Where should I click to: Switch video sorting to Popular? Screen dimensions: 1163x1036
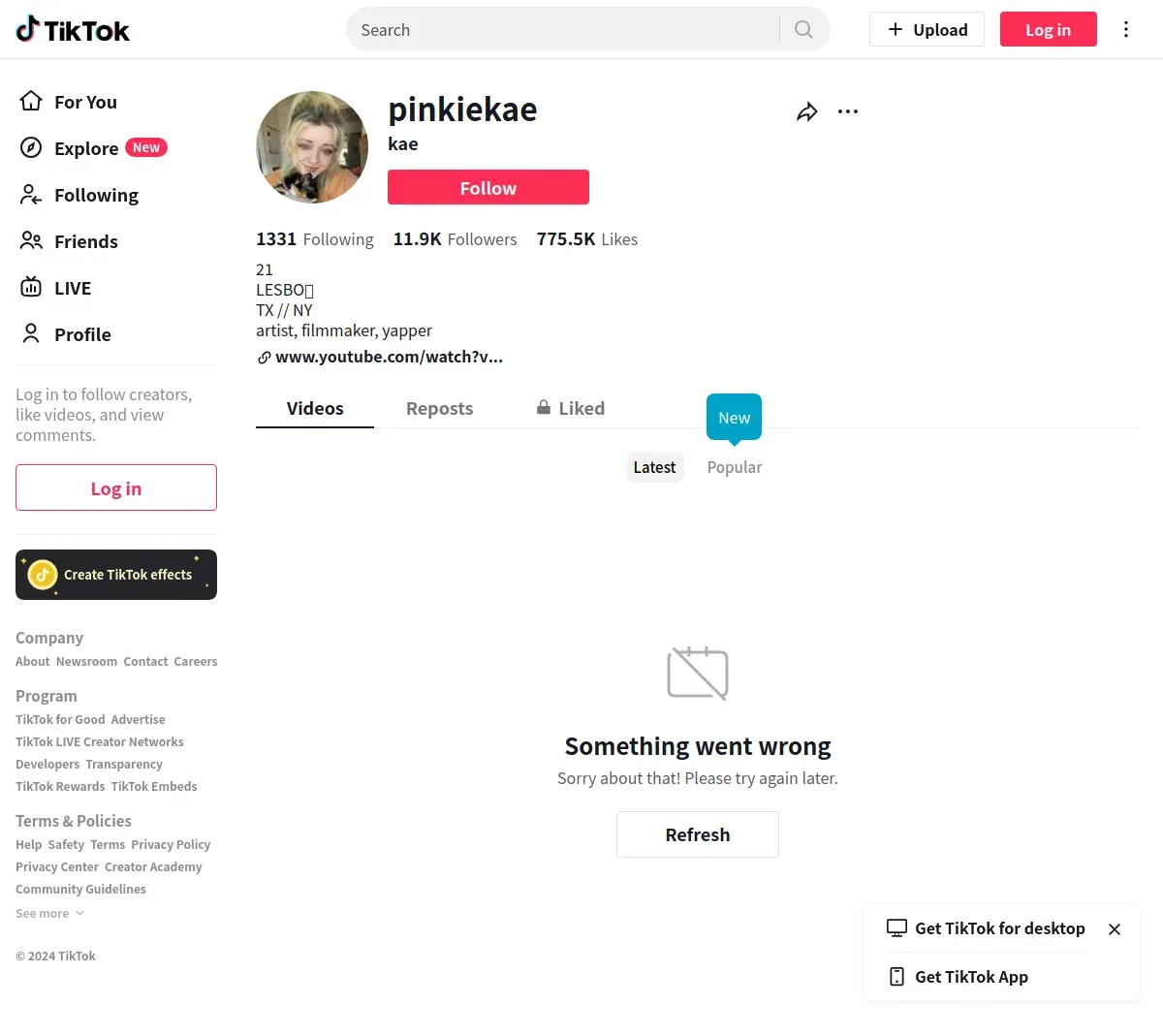click(734, 467)
